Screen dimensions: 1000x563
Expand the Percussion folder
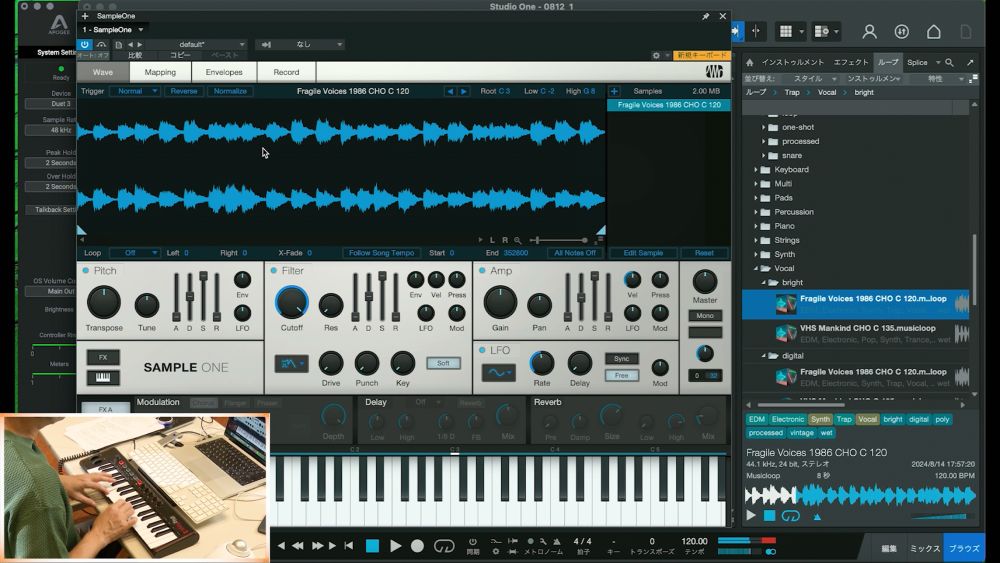tap(756, 212)
